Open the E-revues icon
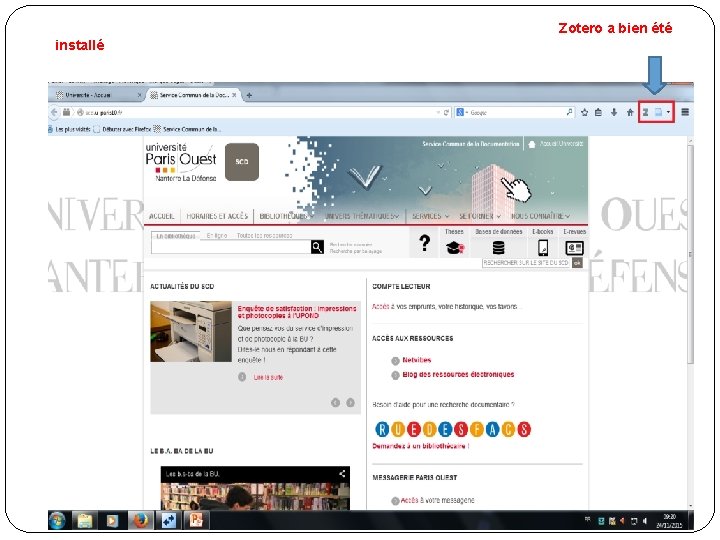Image resolution: width=720 pixels, height=540 pixels. tap(574, 248)
